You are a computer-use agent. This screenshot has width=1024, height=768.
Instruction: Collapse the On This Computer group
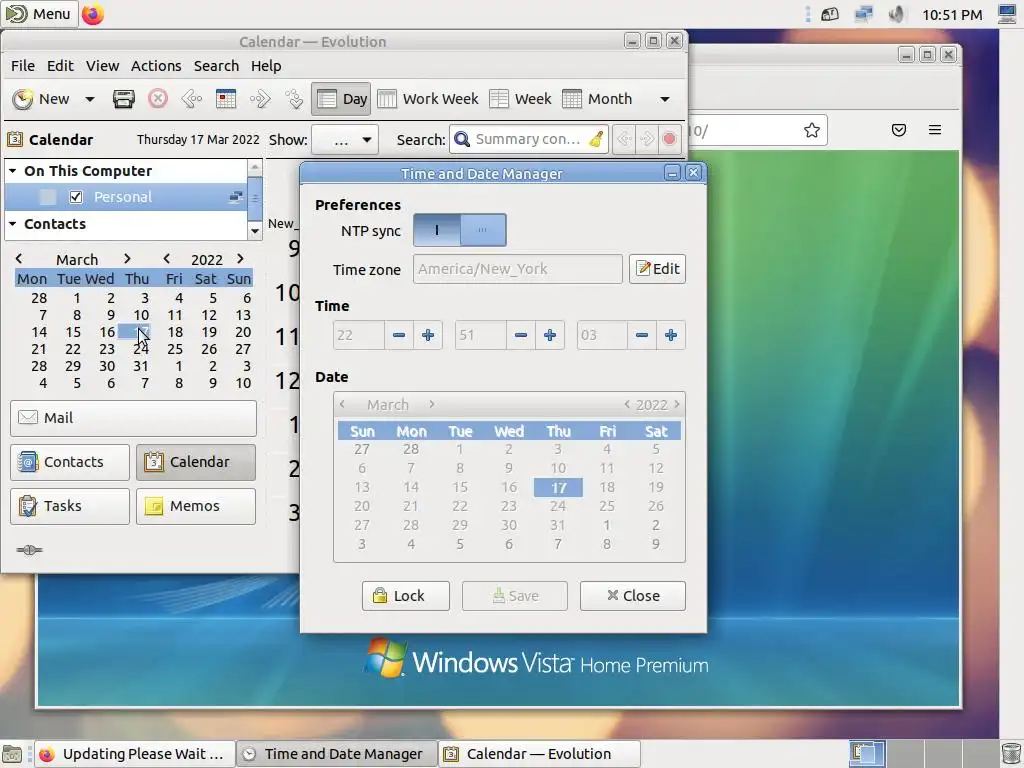pyautogui.click(x=12, y=170)
